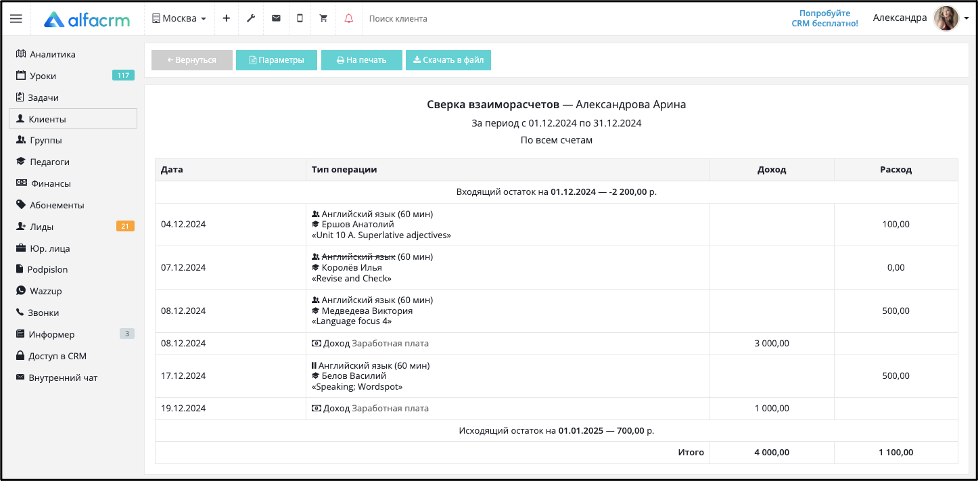The width and height of the screenshot is (979, 481).
Task: Click the Информер badge showing 3
Action: tap(127, 334)
